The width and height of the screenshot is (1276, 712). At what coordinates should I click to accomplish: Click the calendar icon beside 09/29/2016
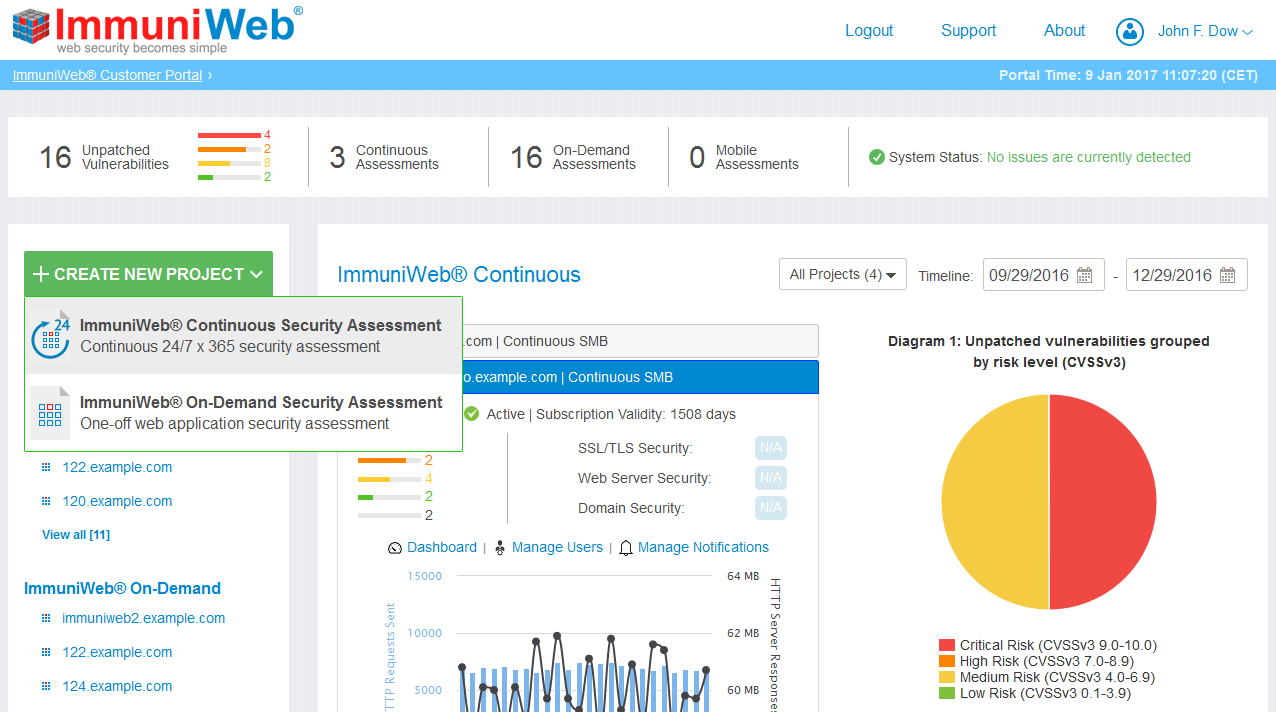(x=1084, y=276)
